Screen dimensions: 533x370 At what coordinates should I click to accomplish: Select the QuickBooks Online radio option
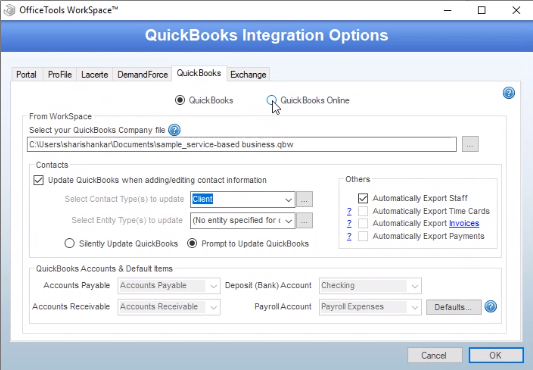tap(271, 100)
